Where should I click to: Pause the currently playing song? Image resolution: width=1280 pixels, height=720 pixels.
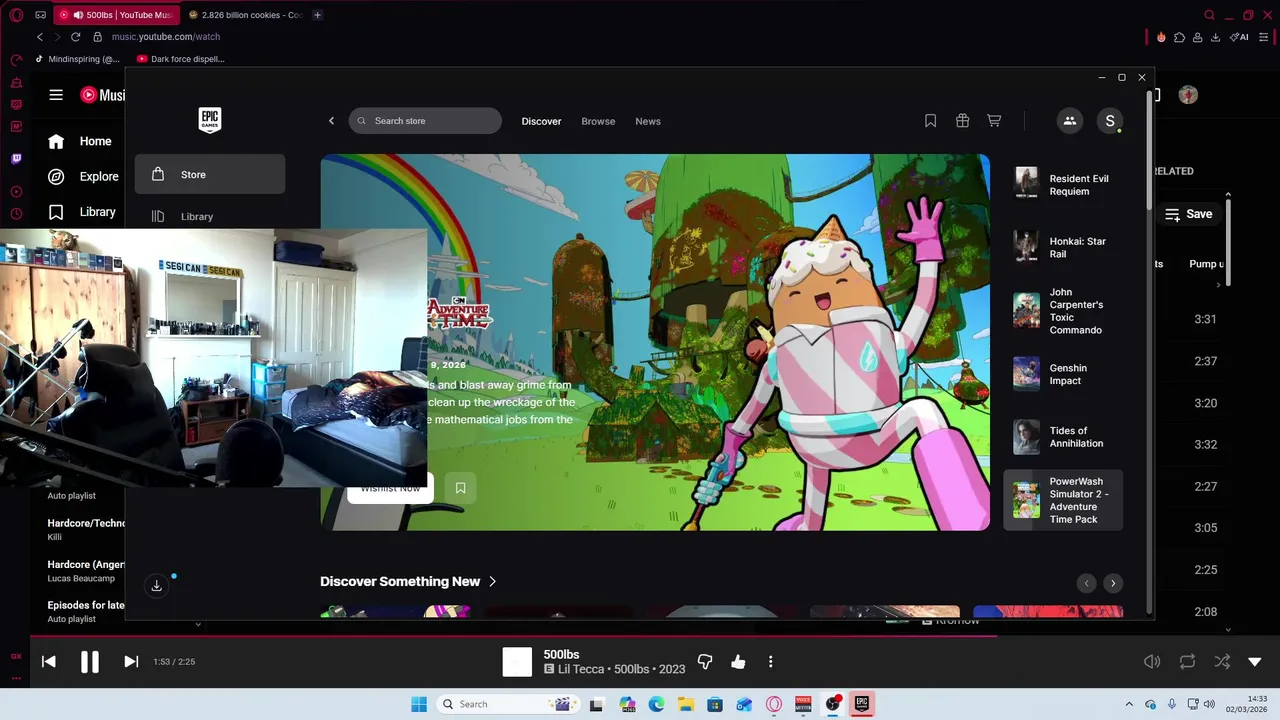(90, 662)
